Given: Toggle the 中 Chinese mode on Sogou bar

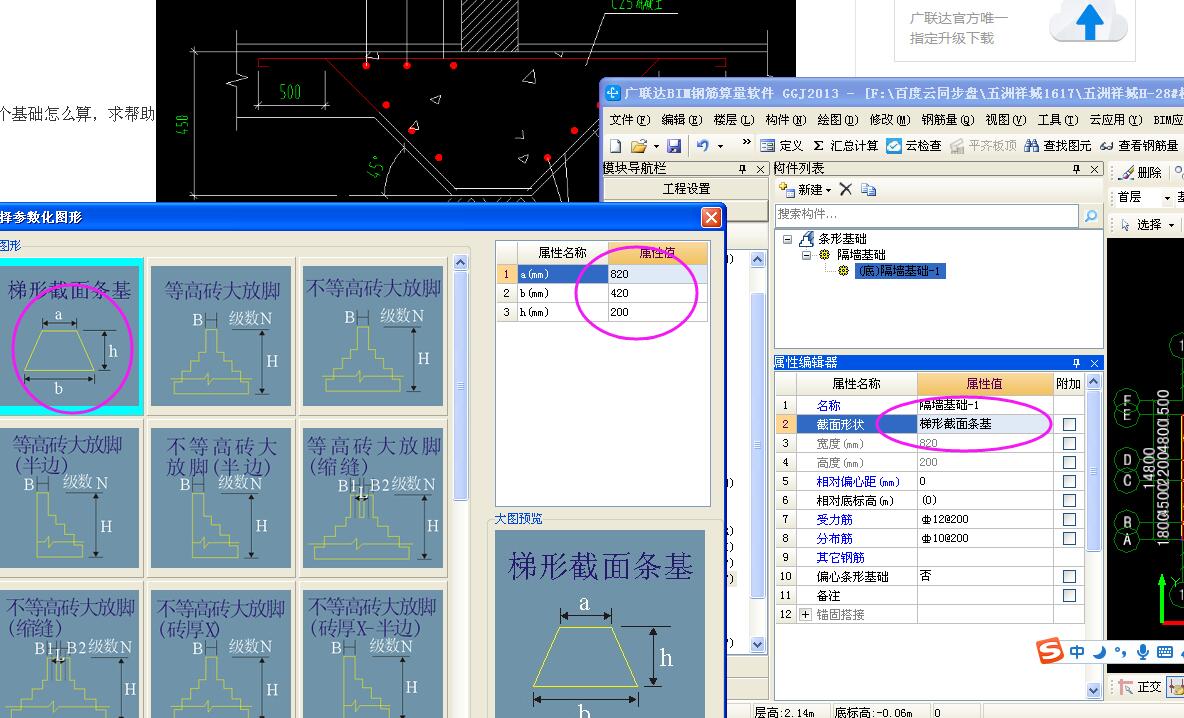Looking at the screenshot, I should (1077, 652).
